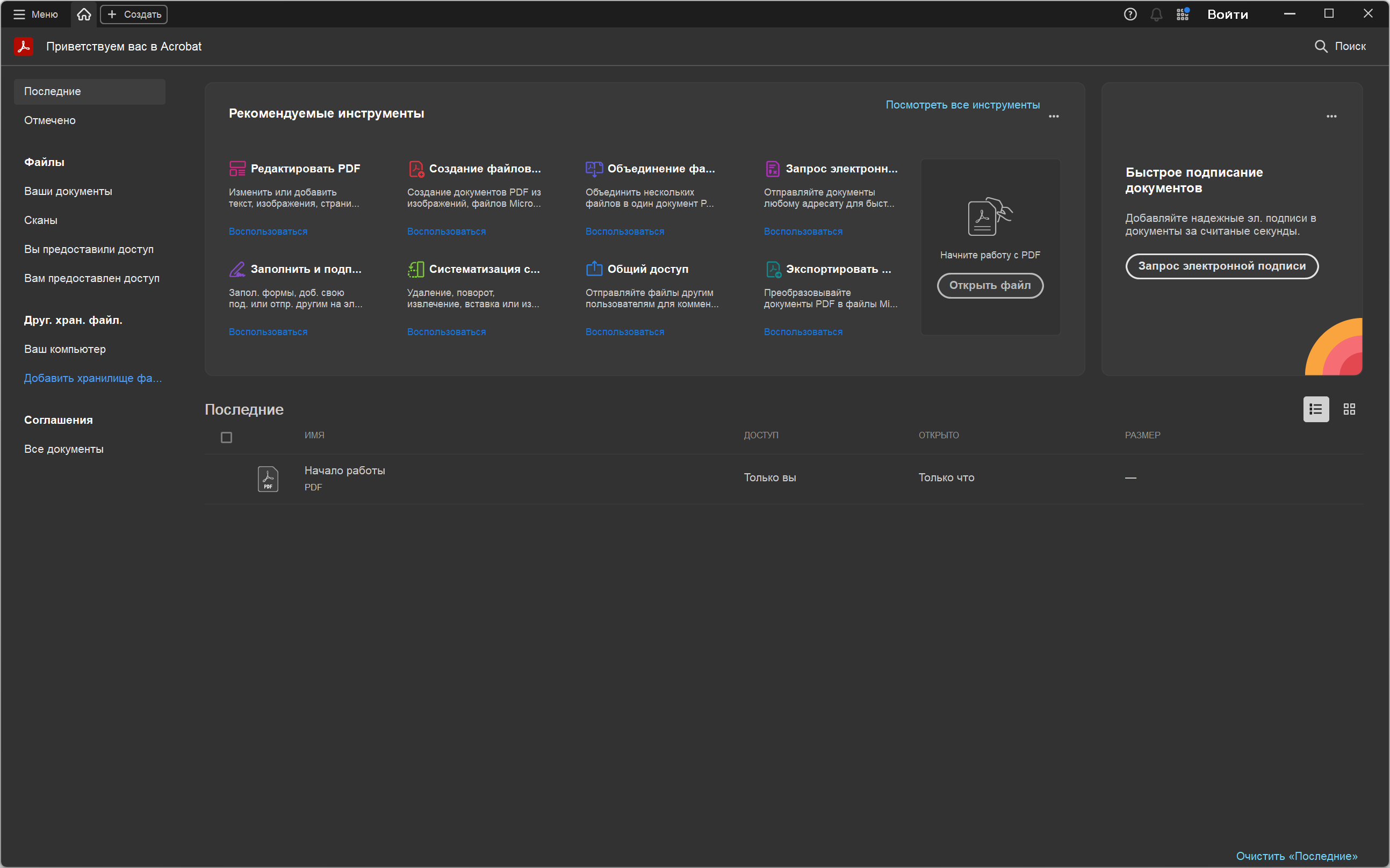The width and height of the screenshot is (1390, 868).
Task: Click the Редактировать PDF tool icon
Action: [237, 169]
